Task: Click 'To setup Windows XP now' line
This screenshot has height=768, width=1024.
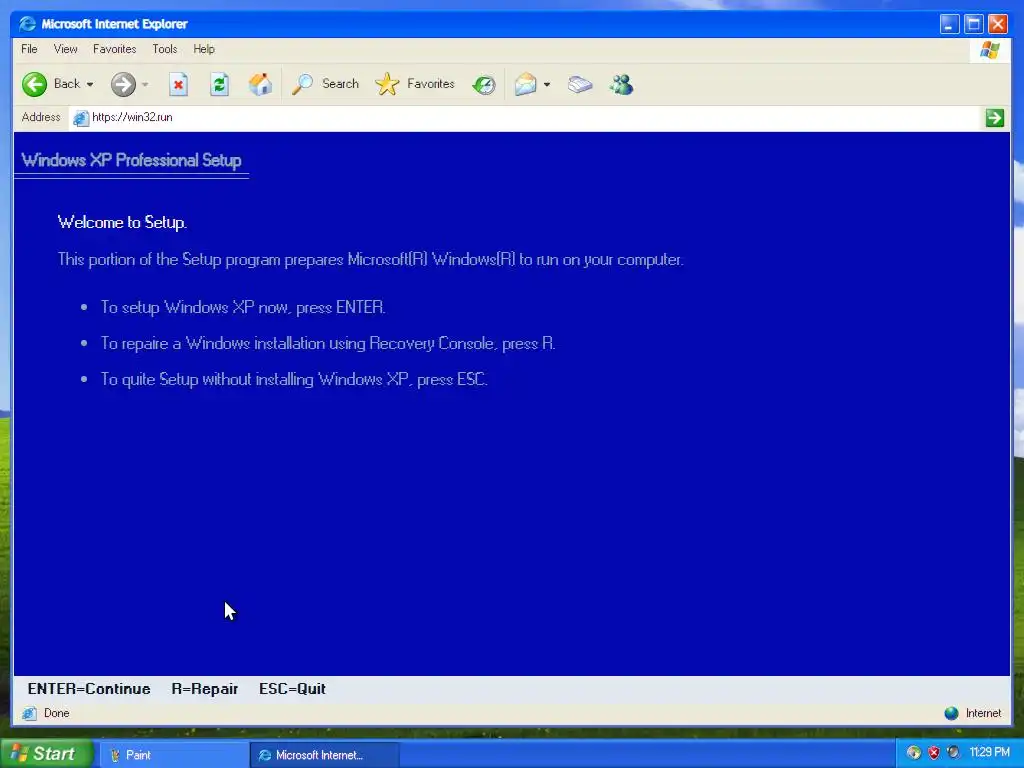Action: coord(243,308)
